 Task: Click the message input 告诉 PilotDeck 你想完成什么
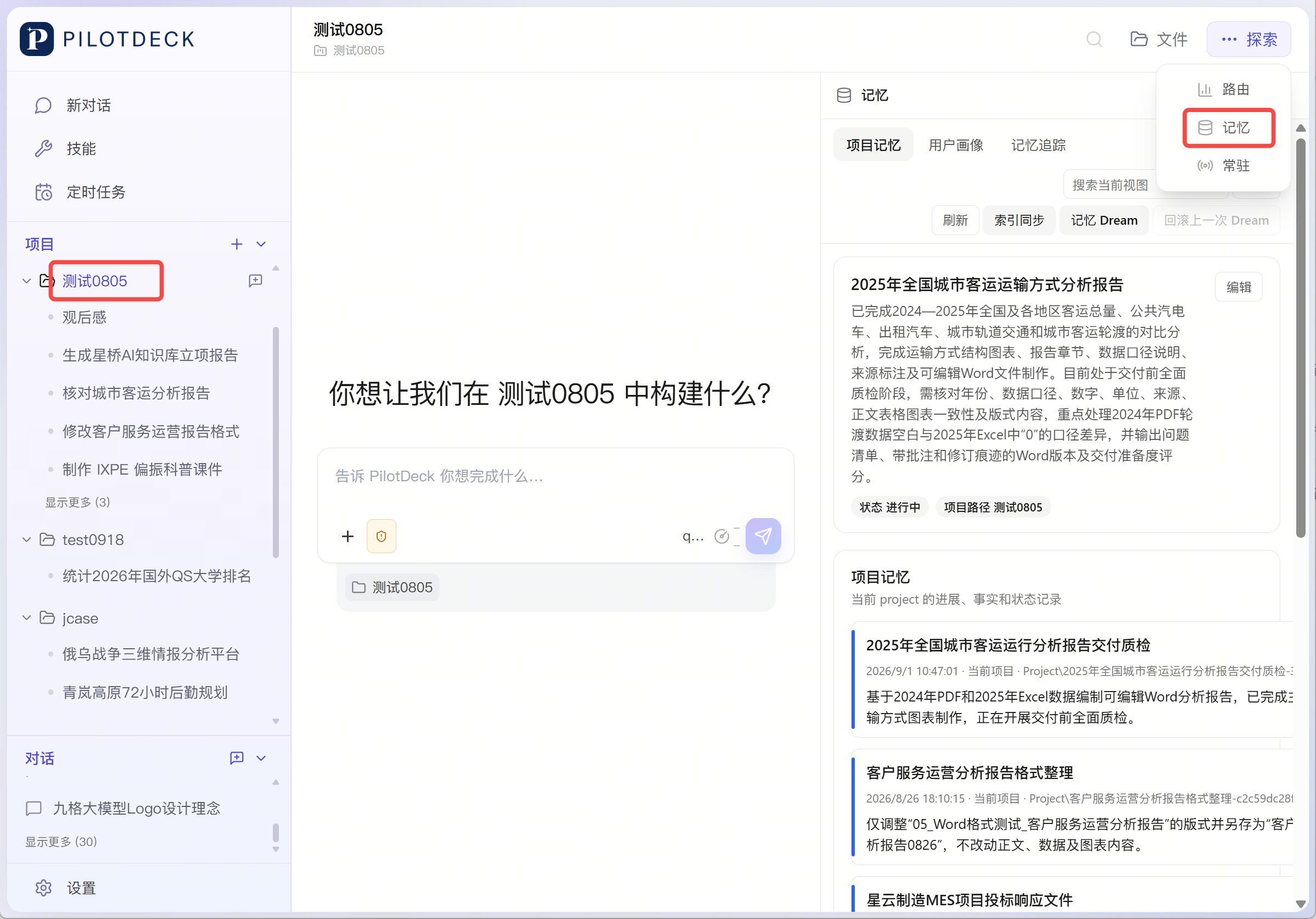(555, 477)
